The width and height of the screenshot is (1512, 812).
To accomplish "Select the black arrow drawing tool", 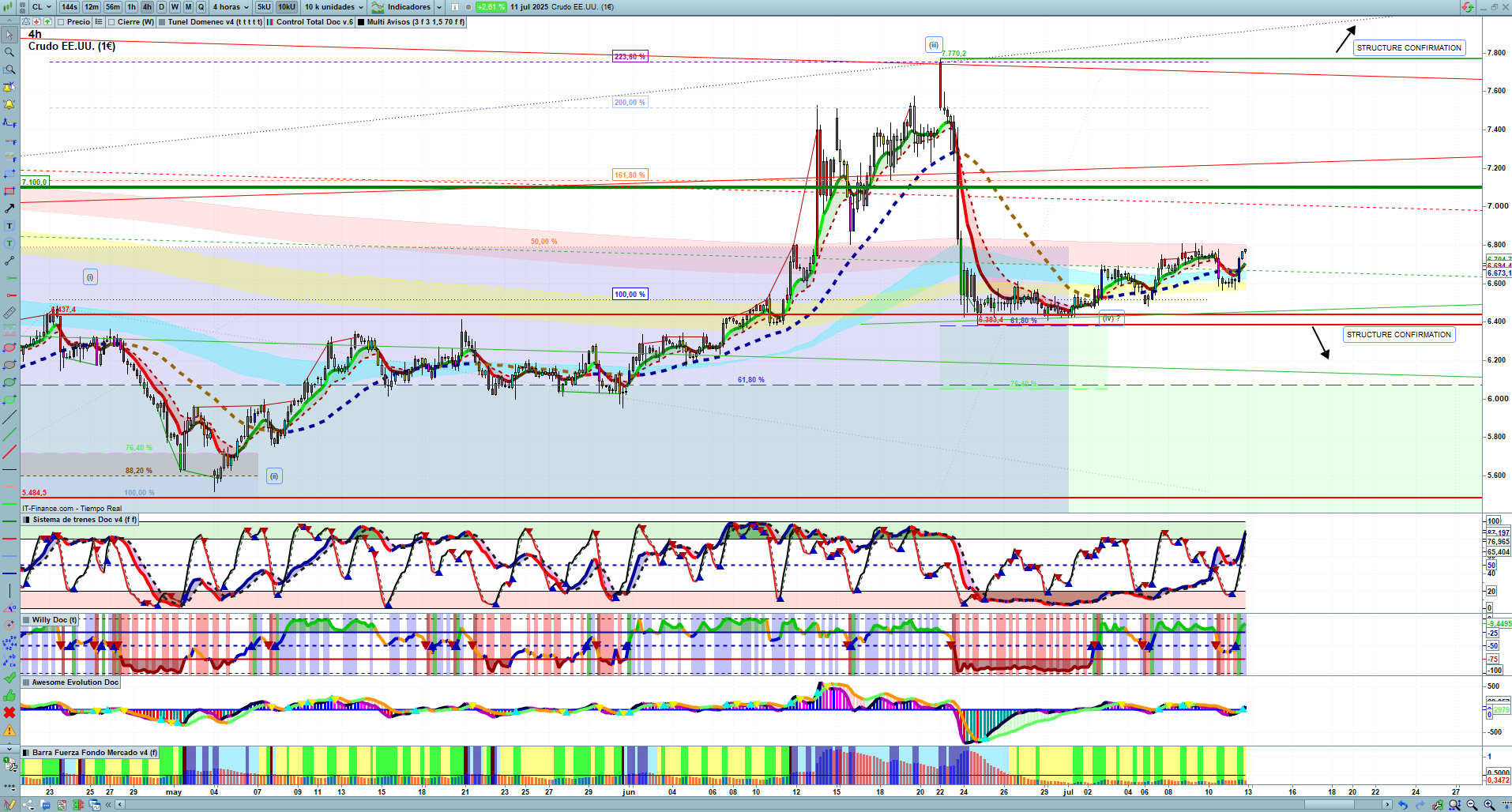I will point(9,209).
